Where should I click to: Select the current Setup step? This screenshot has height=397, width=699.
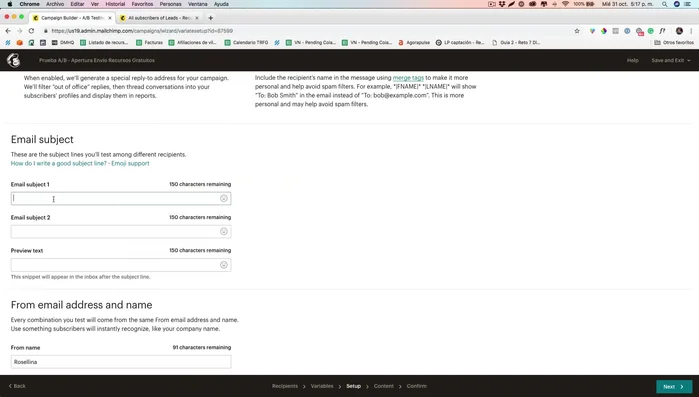pos(354,386)
